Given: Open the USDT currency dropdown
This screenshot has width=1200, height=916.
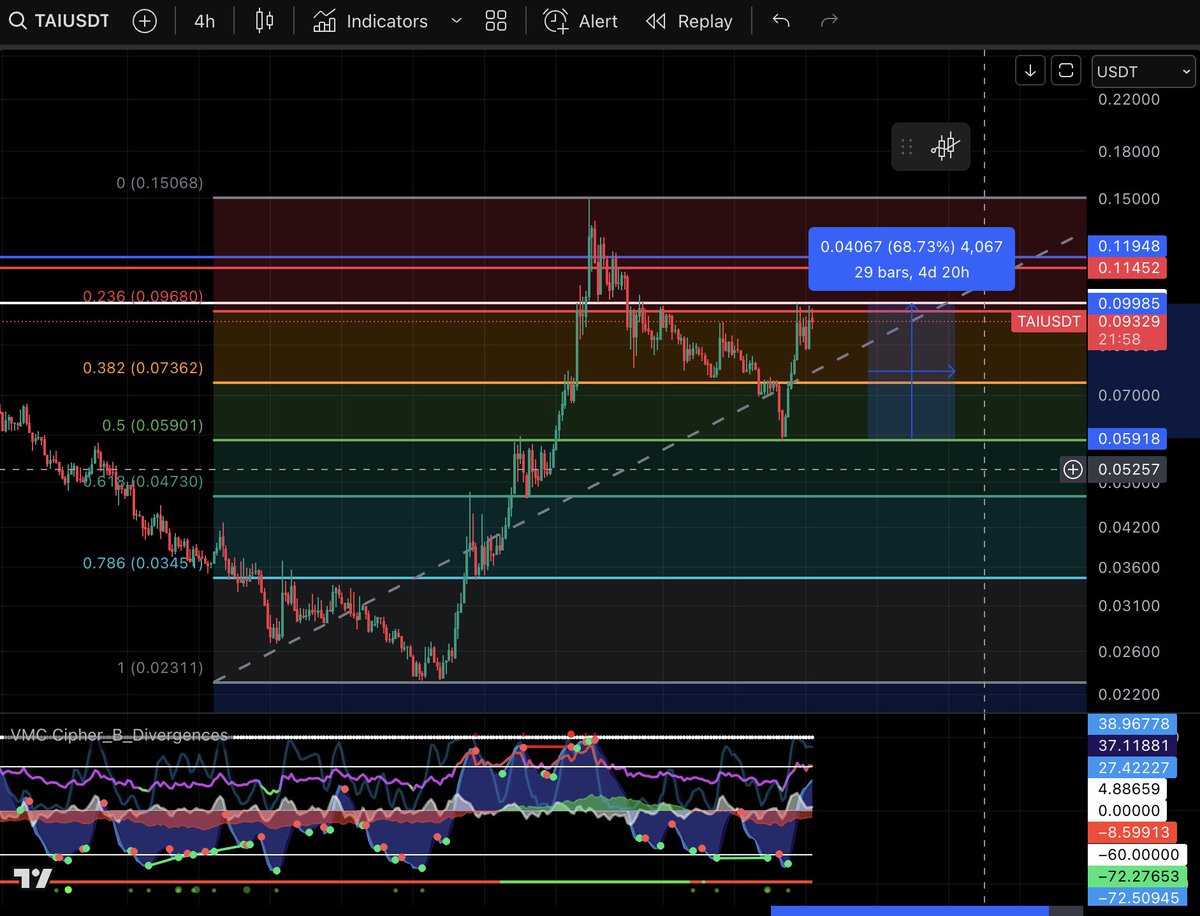Looking at the screenshot, I should click(x=1143, y=71).
